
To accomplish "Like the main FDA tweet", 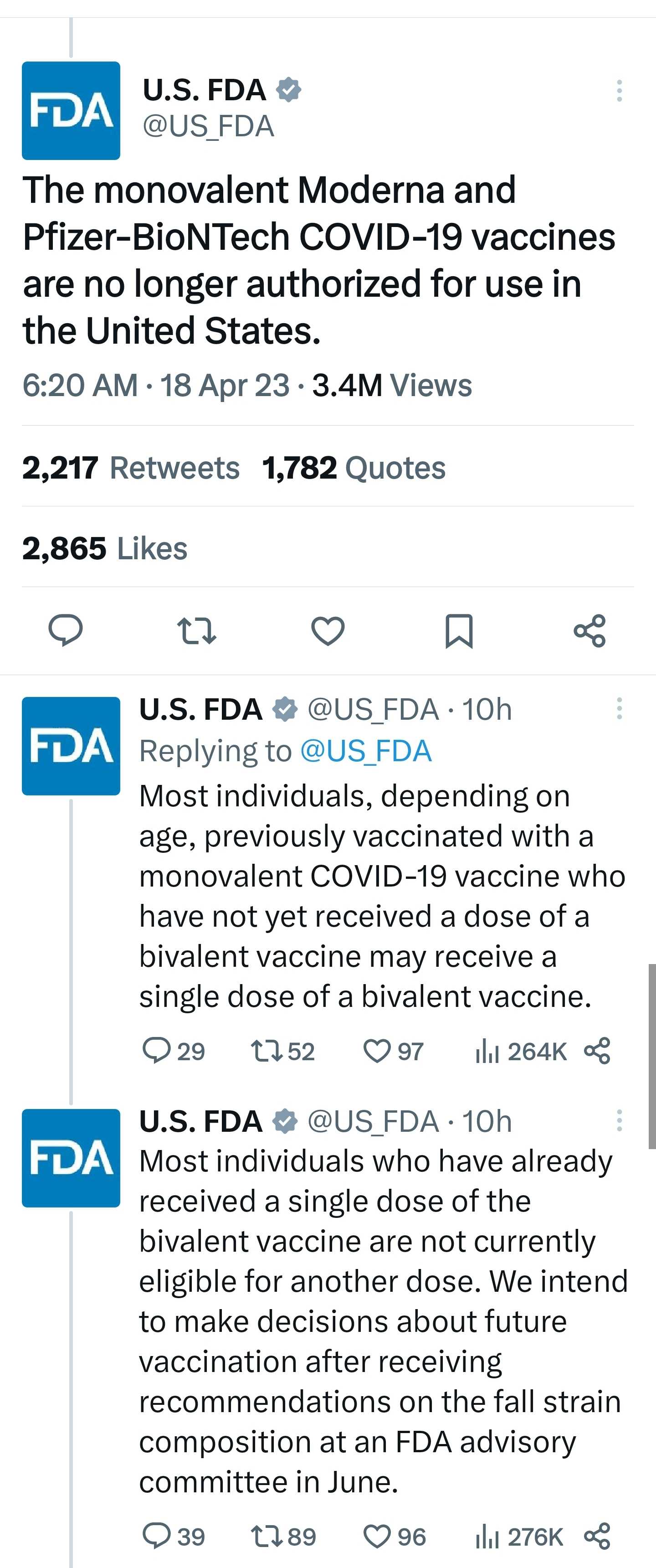I will coord(328,630).
